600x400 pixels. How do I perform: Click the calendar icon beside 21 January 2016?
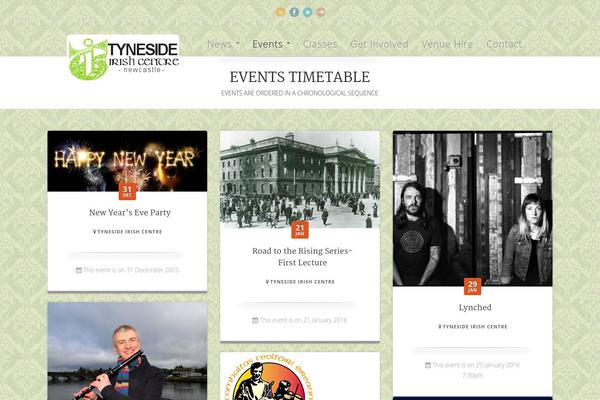click(x=255, y=320)
